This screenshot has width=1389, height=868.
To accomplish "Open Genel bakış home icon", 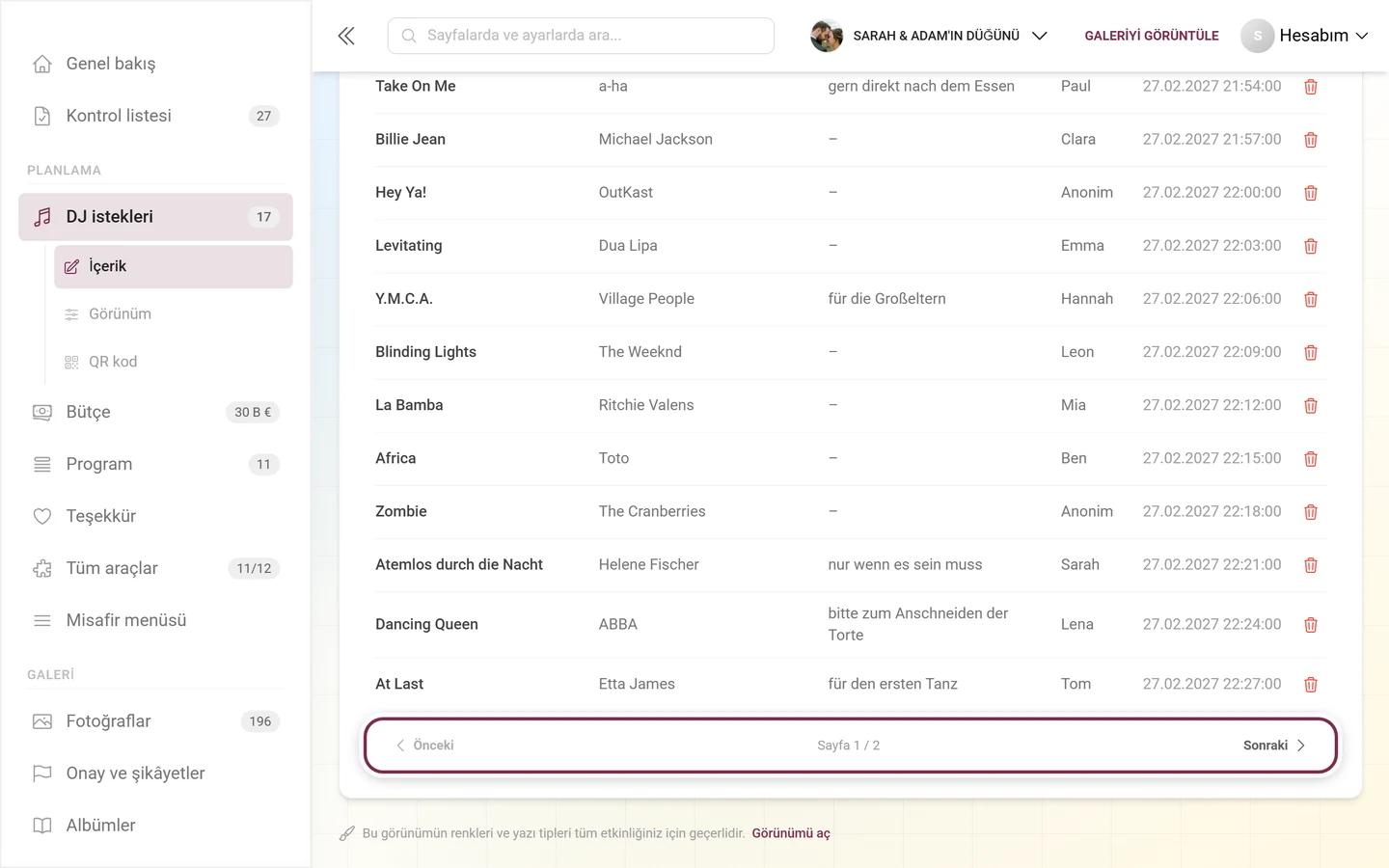I will (42, 64).
